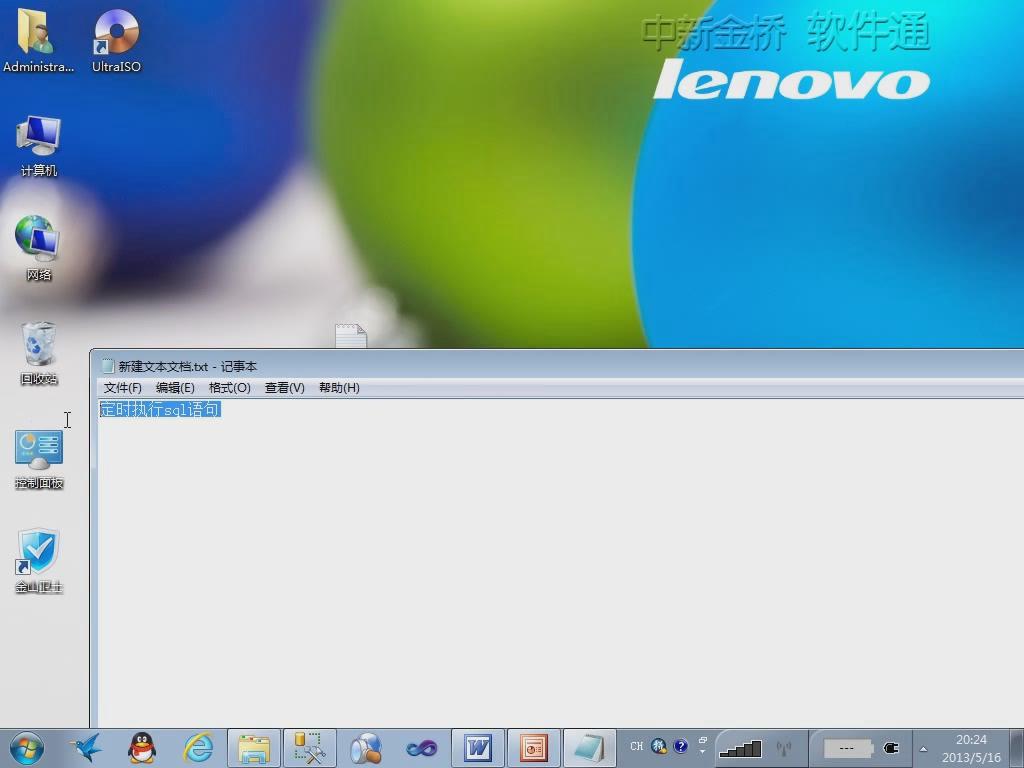Click the input method icon beside CH
The height and width of the screenshot is (768, 1024).
[x=659, y=746]
